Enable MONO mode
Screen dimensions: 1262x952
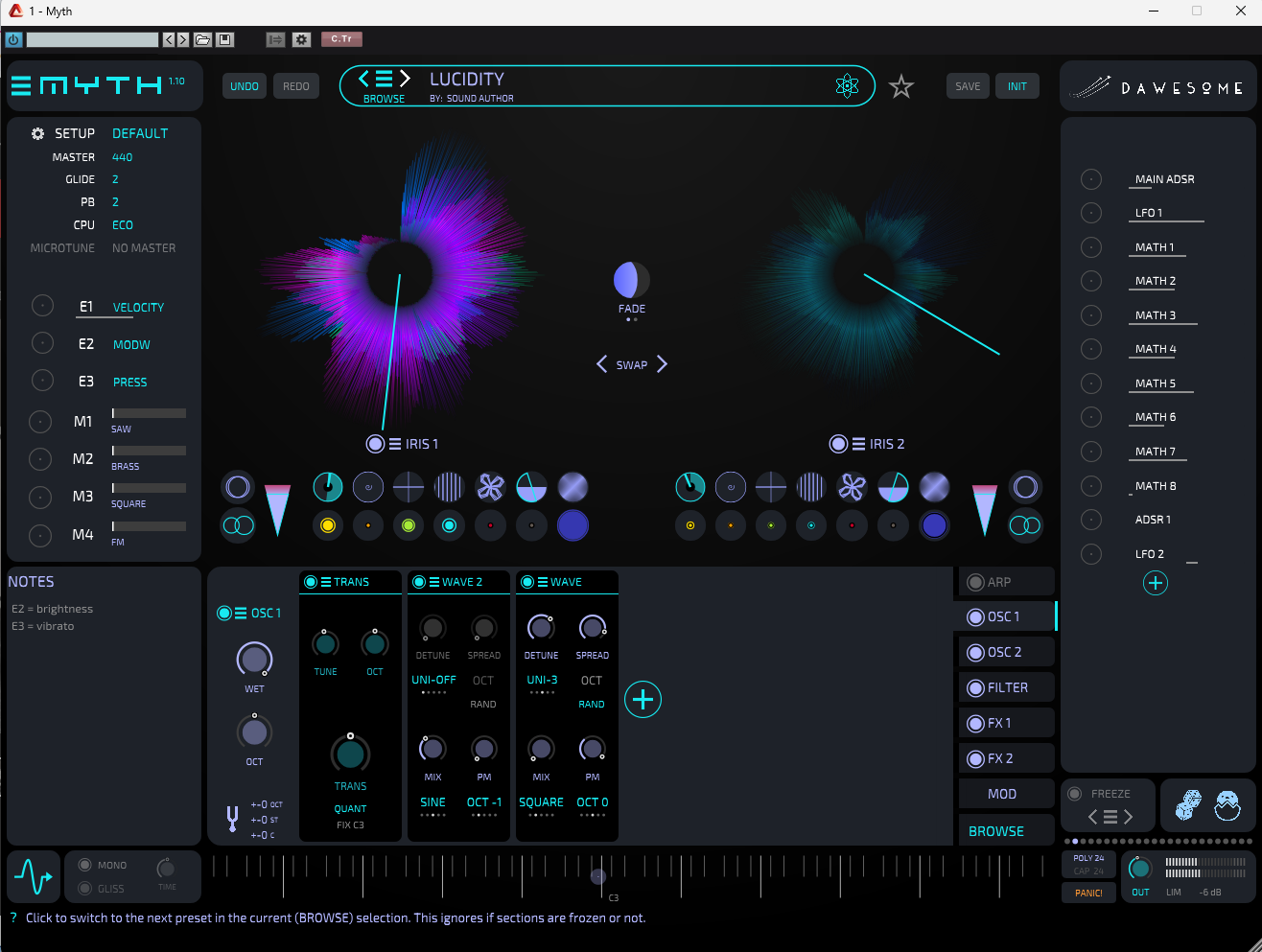point(85,865)
